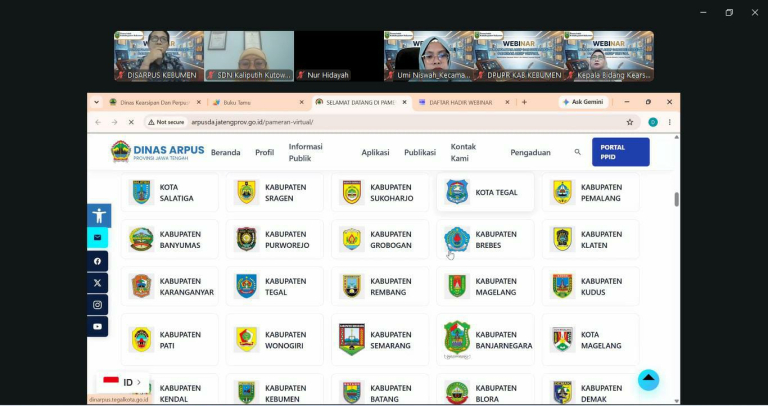This screenshot has height=406, width=768.
Task: Open the Publikasi menu item
Action: tap(420, 152)
